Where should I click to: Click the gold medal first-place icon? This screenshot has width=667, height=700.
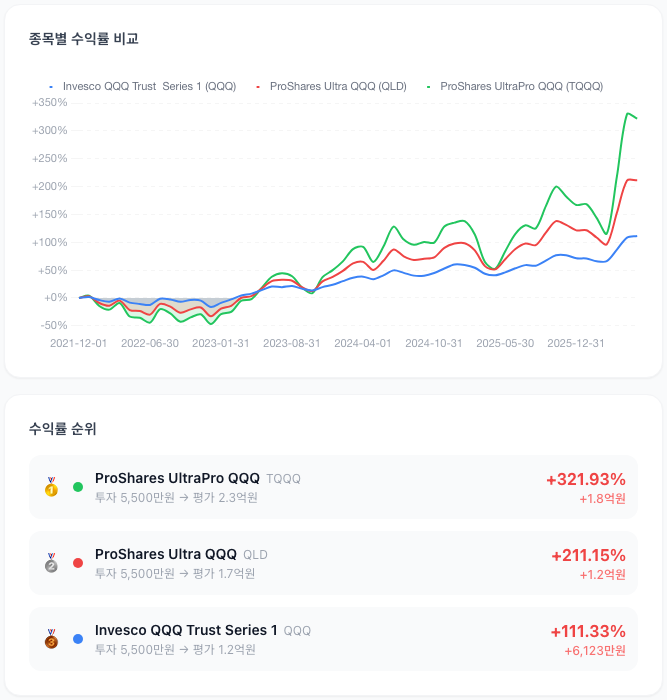coord(51,487)
